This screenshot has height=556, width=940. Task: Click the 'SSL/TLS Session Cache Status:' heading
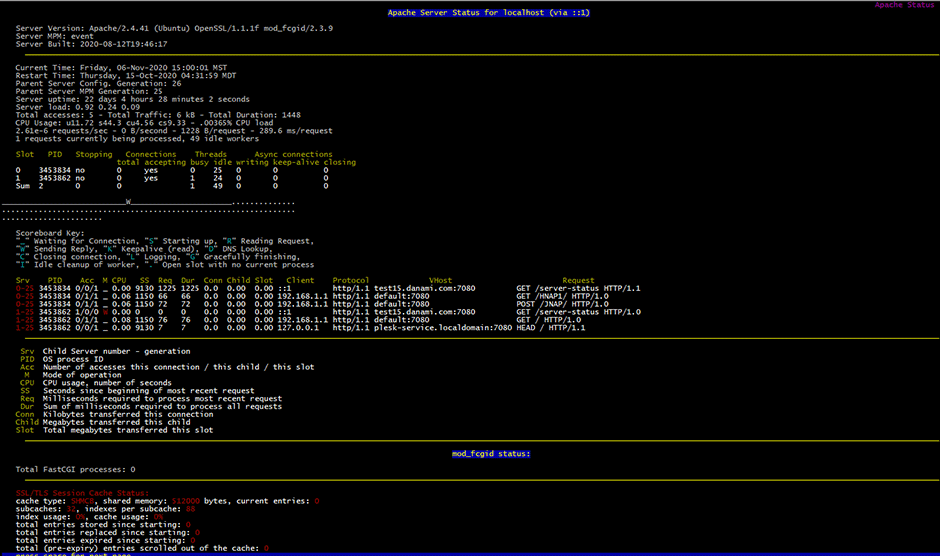(x=82, y=492)
